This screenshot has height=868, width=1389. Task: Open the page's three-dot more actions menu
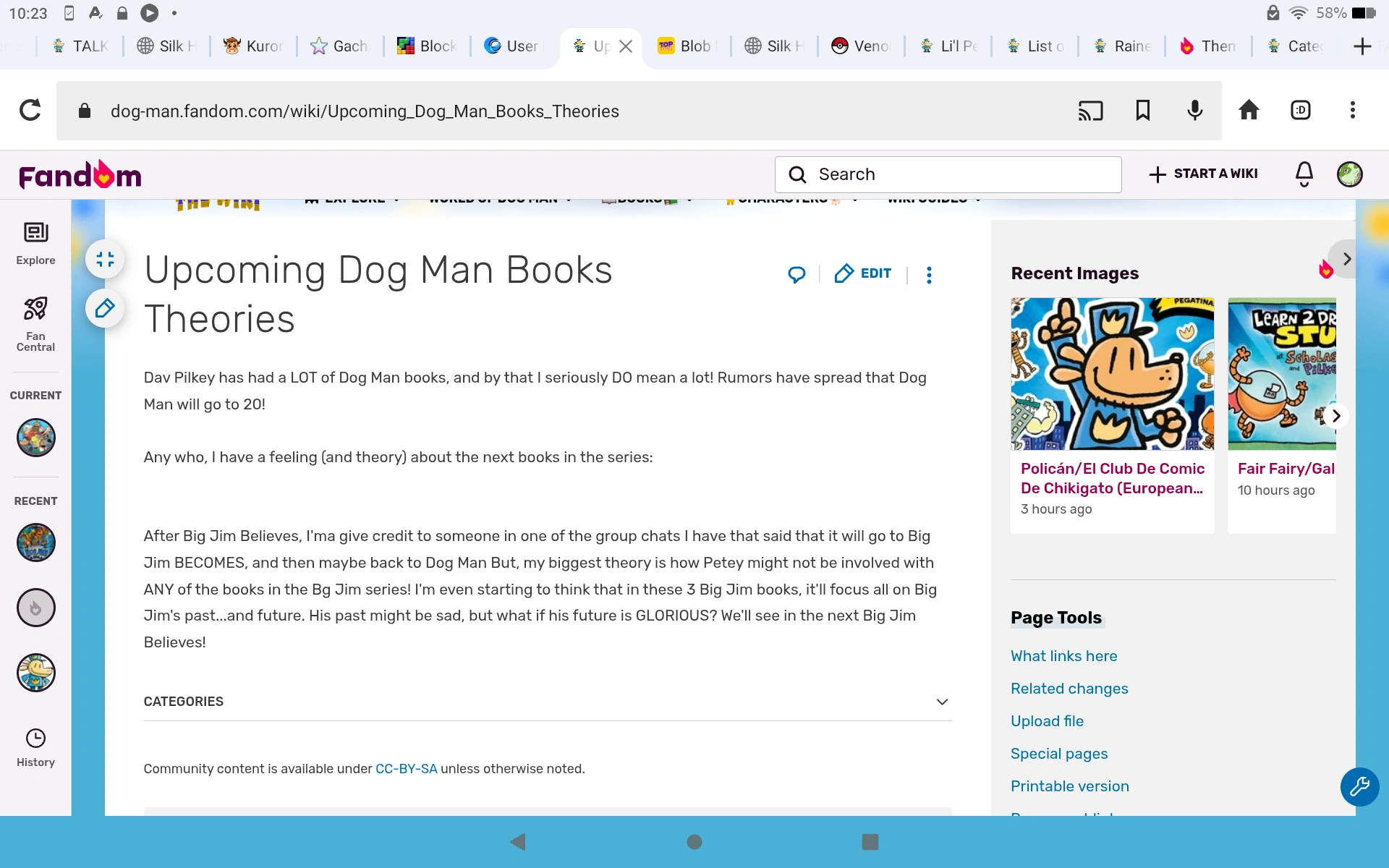pyautogui.click(x=929, y=275)
